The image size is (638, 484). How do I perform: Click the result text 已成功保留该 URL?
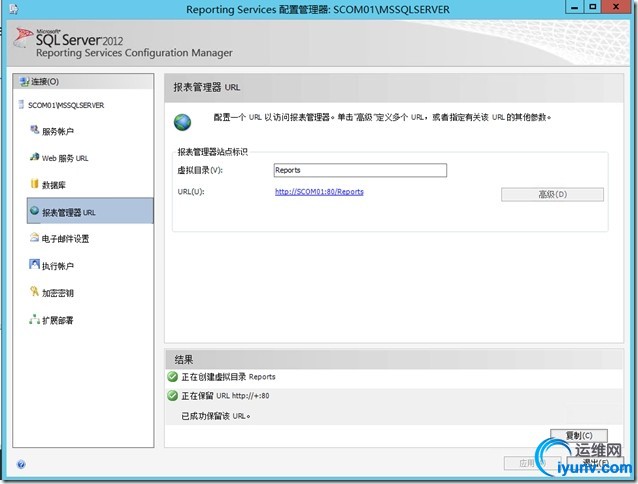(216, 416)
